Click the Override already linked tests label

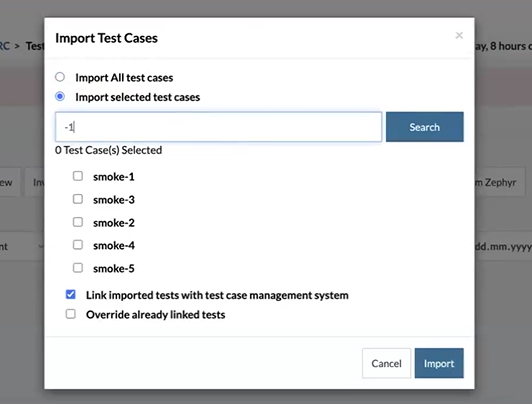(x=156, y=315)
